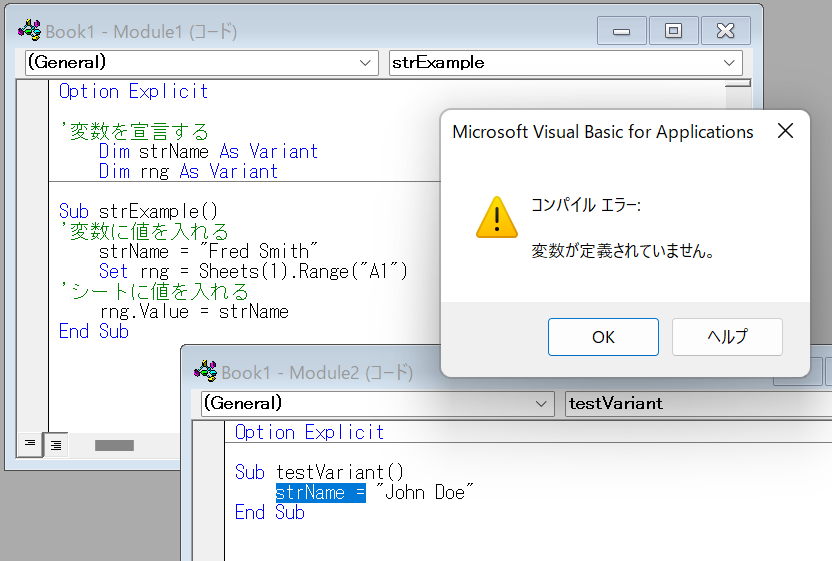Minimize the Book1 - Module1 code window
The height and width of the screenshot is (561, 832).
click(x=621, y=31)
